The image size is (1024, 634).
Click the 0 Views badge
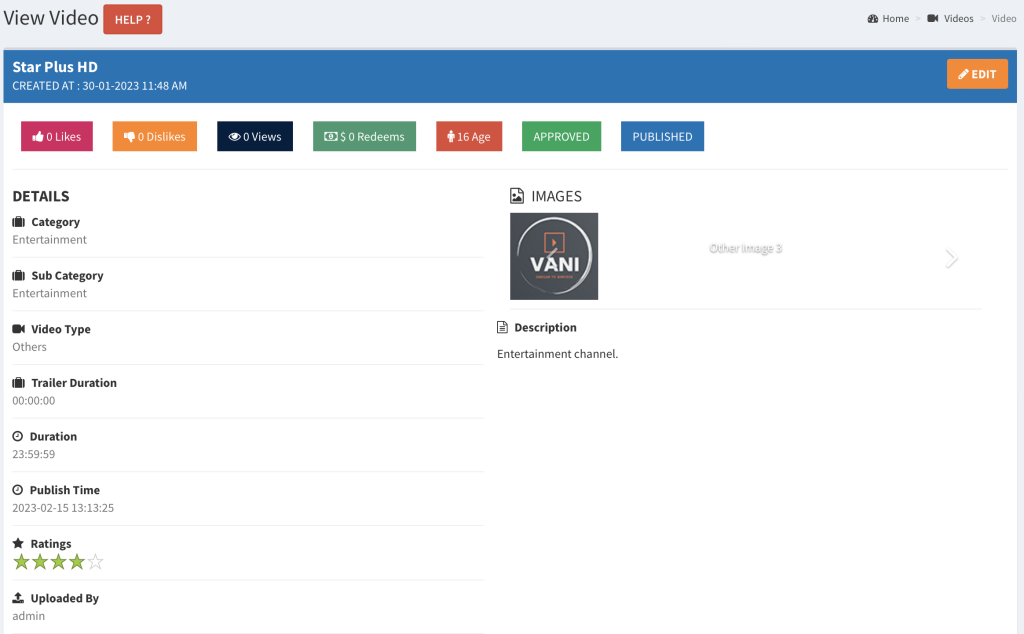pyautogui.click(x=255, y=136)
